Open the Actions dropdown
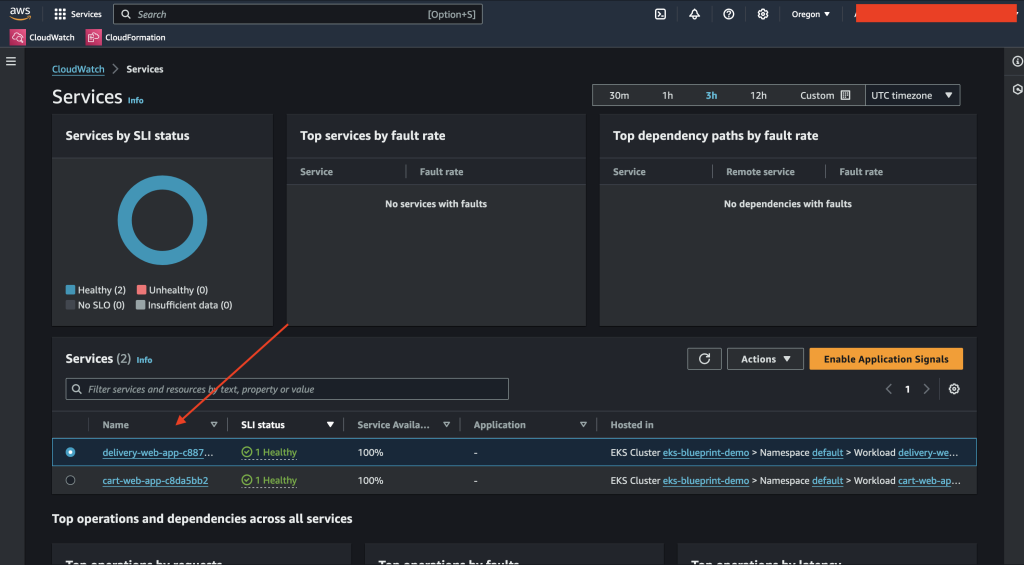This screenshot has width=1024, height=565. 765,359
